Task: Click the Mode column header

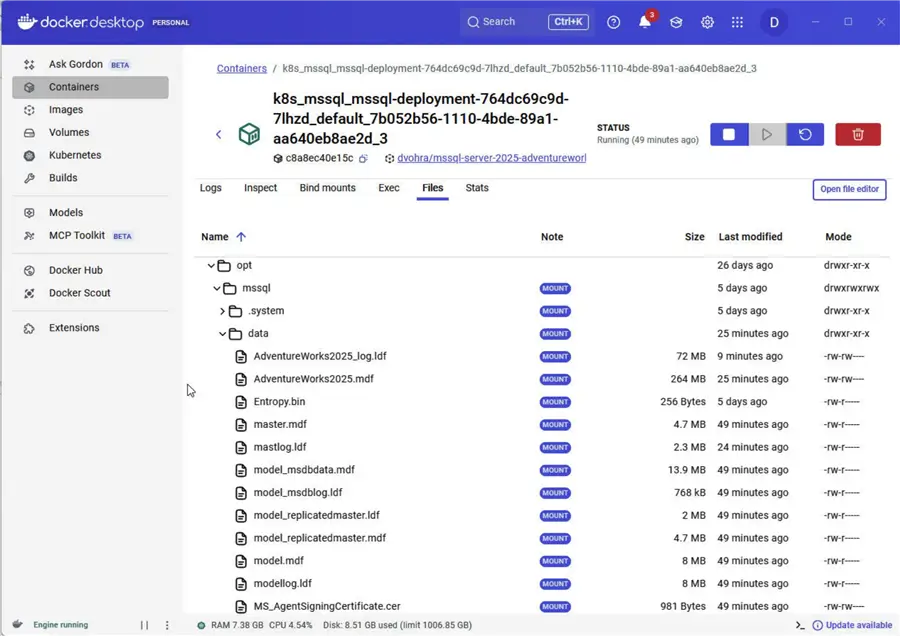Action: (838, 236)
